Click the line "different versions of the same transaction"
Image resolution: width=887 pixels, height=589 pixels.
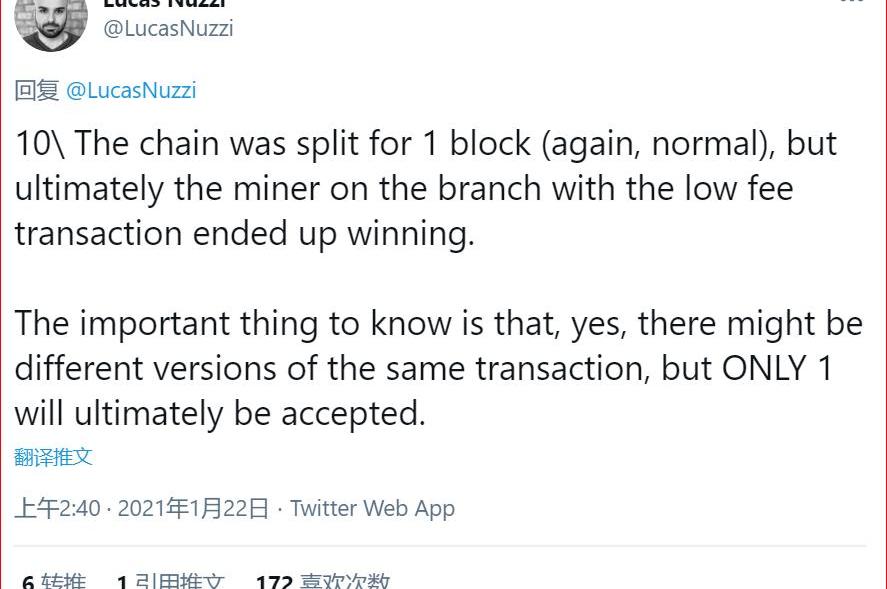tap(423, 369)
